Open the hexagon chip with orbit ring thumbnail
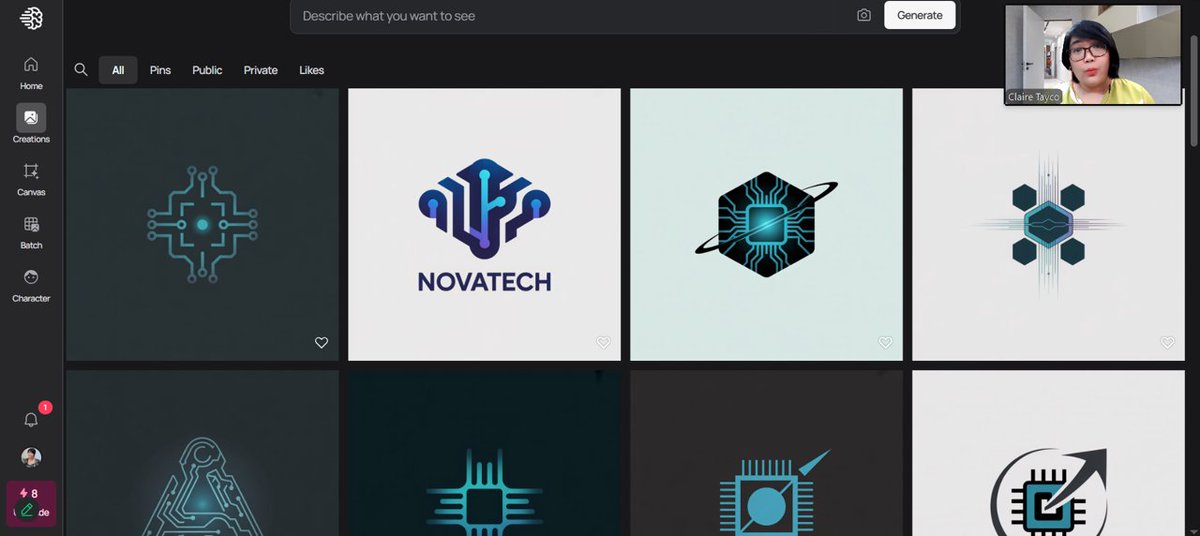This screenshot has height=536, width=1200. tap(766, 224)
